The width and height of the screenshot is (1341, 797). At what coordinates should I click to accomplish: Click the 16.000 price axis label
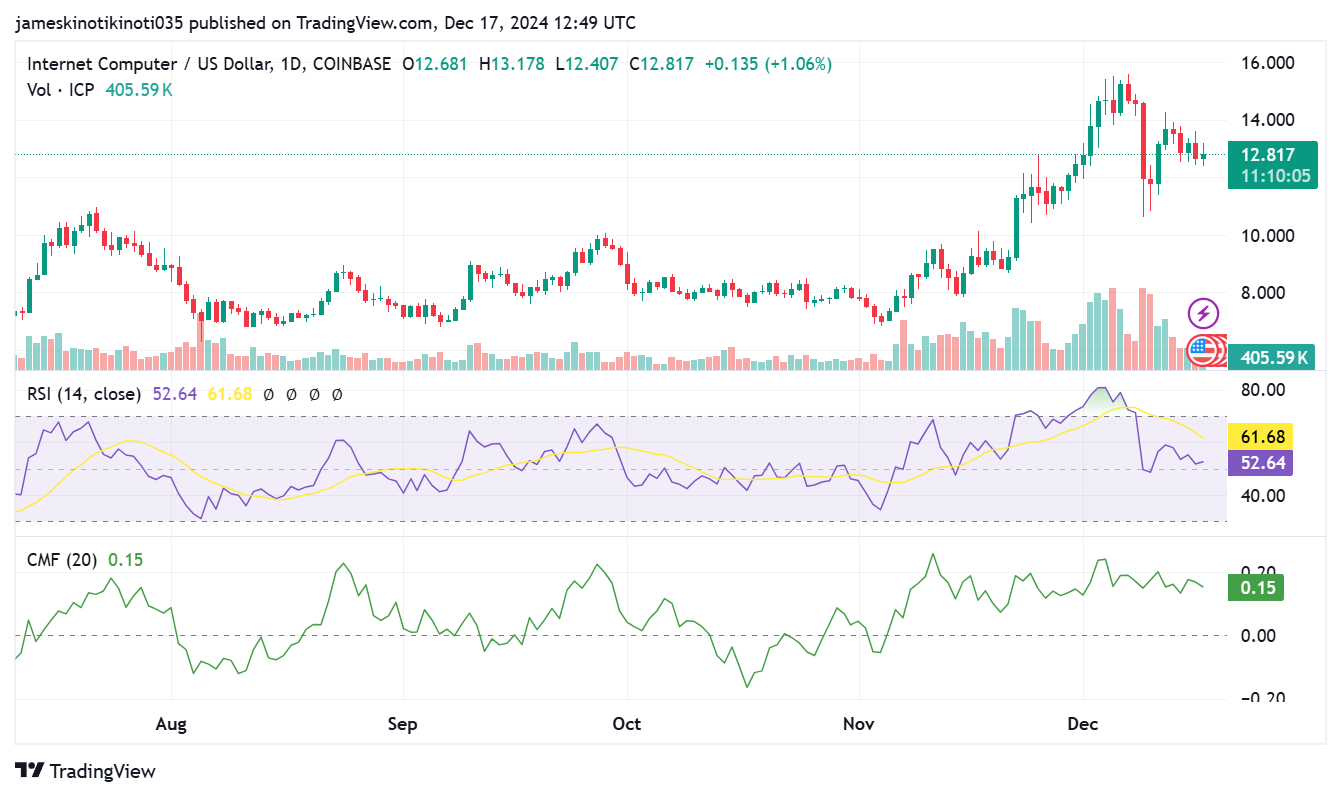click(1268, 63)
